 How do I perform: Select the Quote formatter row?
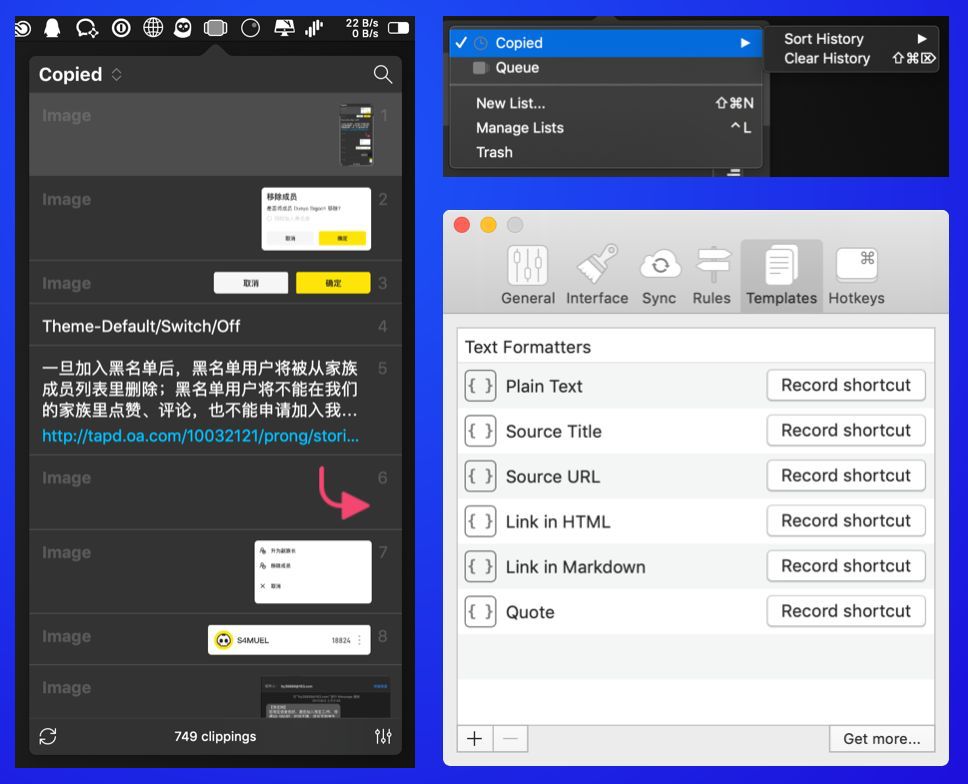click(696, 612)
